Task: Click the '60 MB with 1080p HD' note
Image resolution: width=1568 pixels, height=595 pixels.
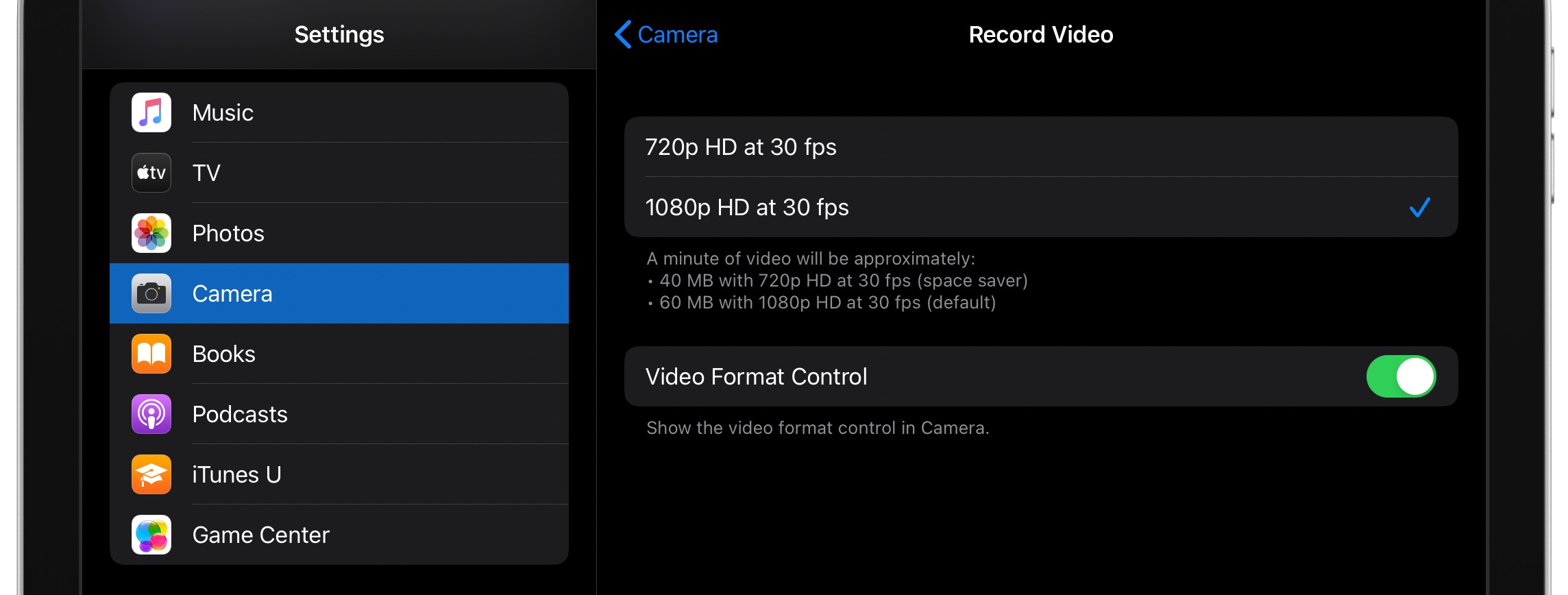Action: point(822,302)
